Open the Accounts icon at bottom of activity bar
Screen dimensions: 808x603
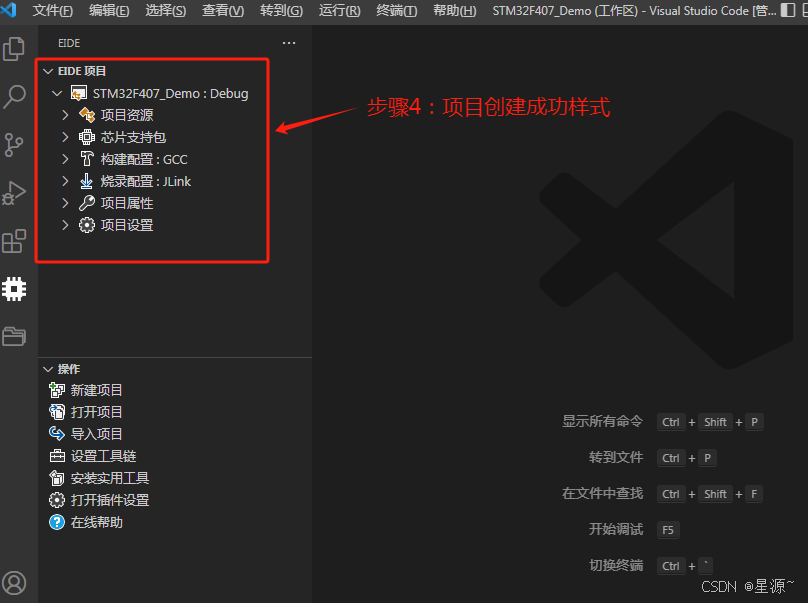tap(14, 583)
